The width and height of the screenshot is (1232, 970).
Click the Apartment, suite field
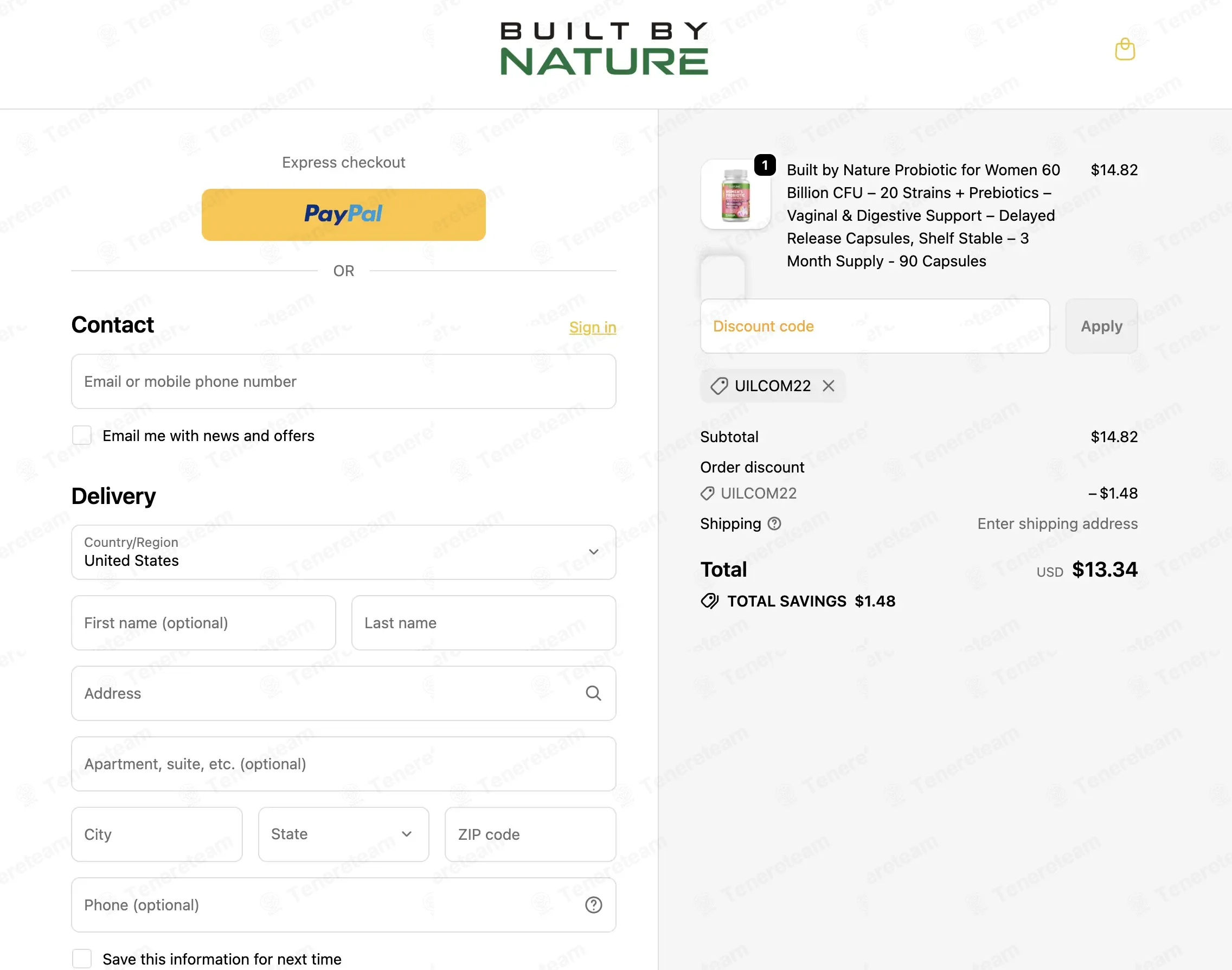(x=343, y=764)
